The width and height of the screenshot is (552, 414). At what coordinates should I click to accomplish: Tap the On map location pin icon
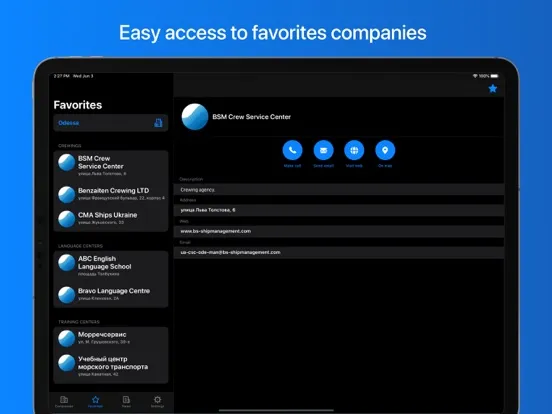(x=385, y=150)
